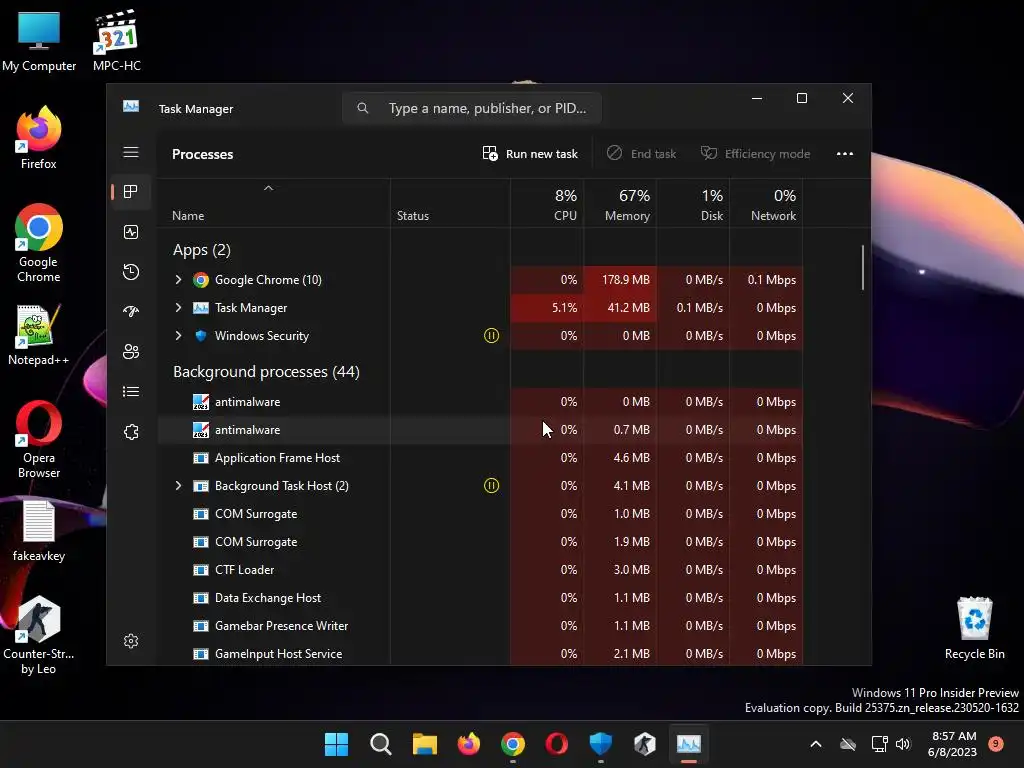Viewport: 1024px width, 768px height.
Task: Select the Data Exchange Host process
Action: coord(480,598)
